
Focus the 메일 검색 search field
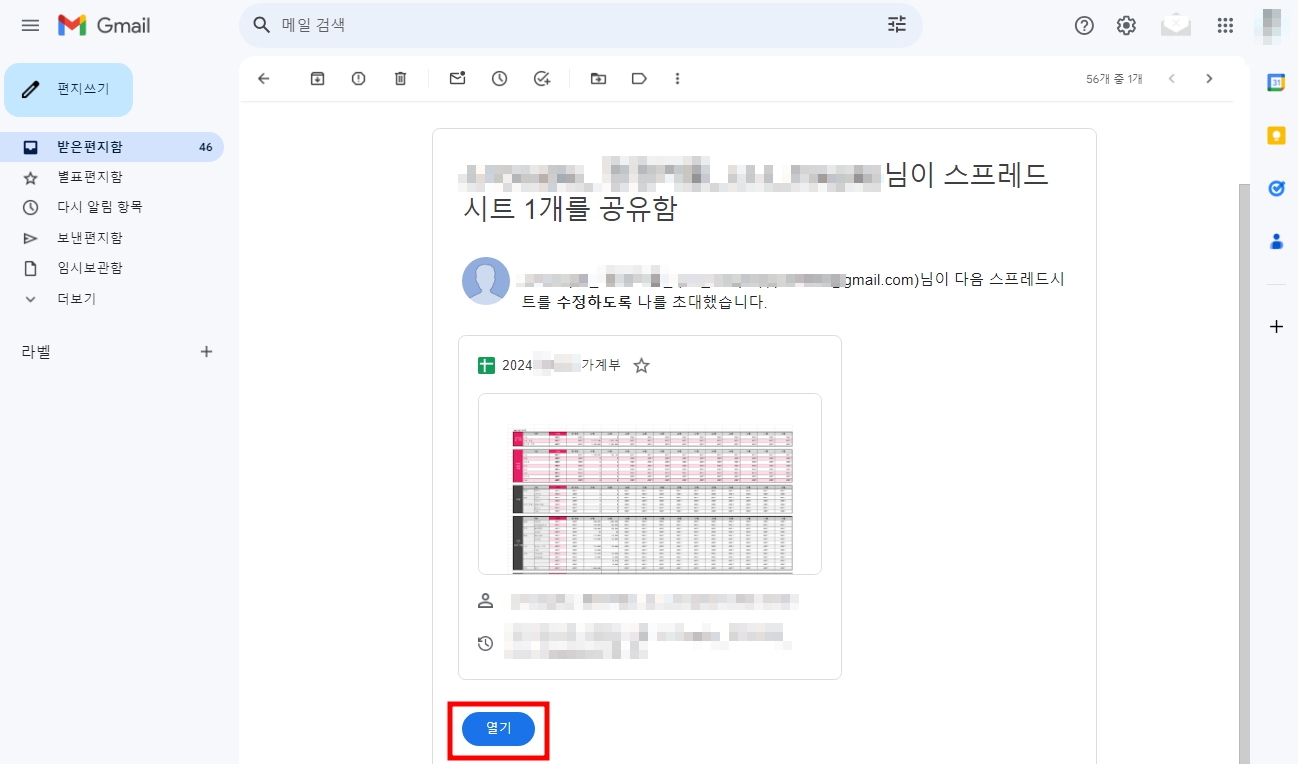pos(580,25)
